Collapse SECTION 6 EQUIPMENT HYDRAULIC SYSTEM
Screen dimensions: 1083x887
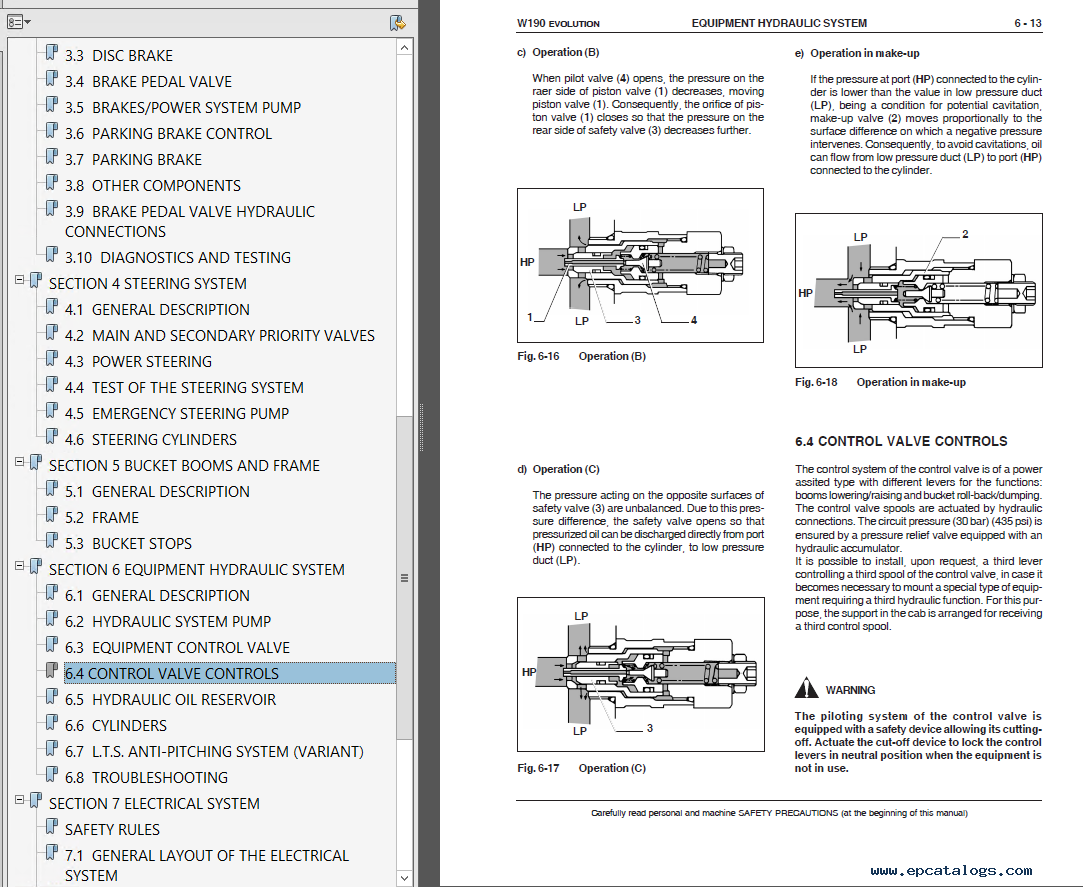(x=19, y=566)
